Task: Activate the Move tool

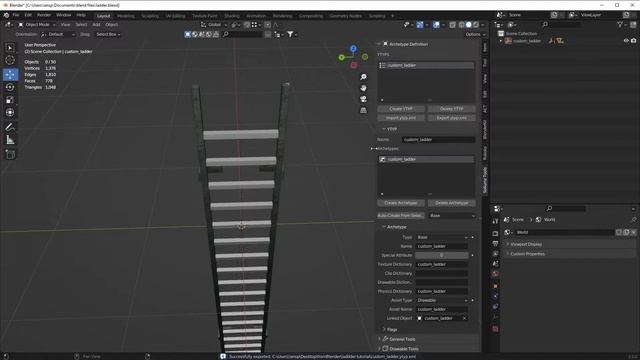Action: click(10, 74)
